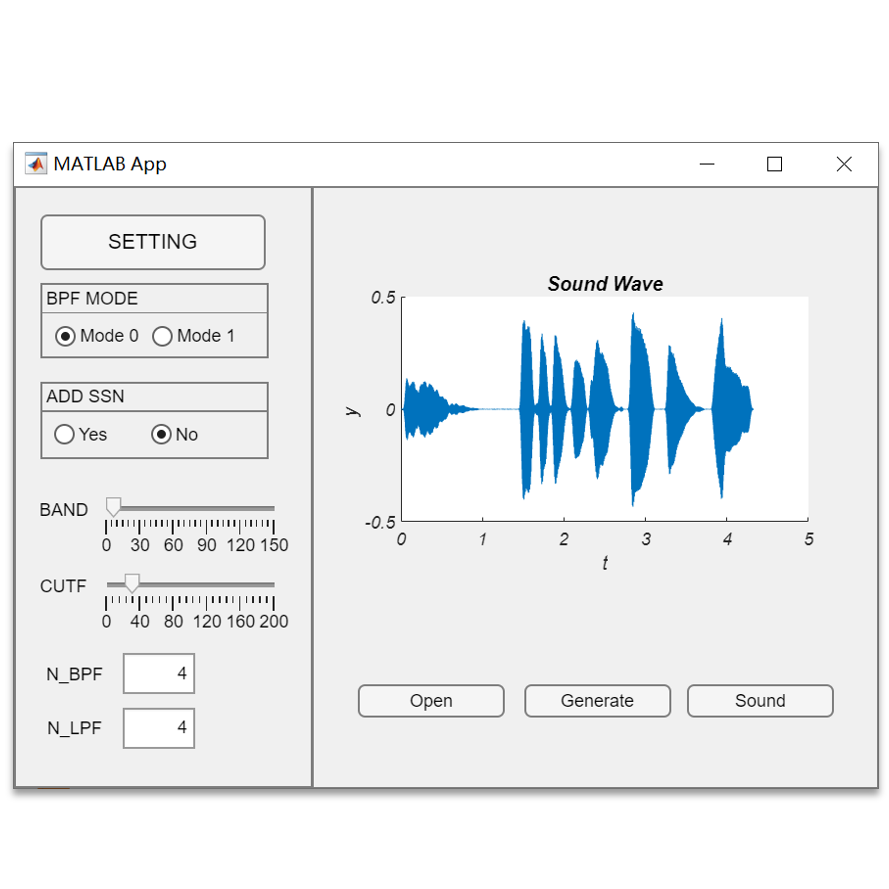Click the Sound playback button

click(x=760, y=700)
